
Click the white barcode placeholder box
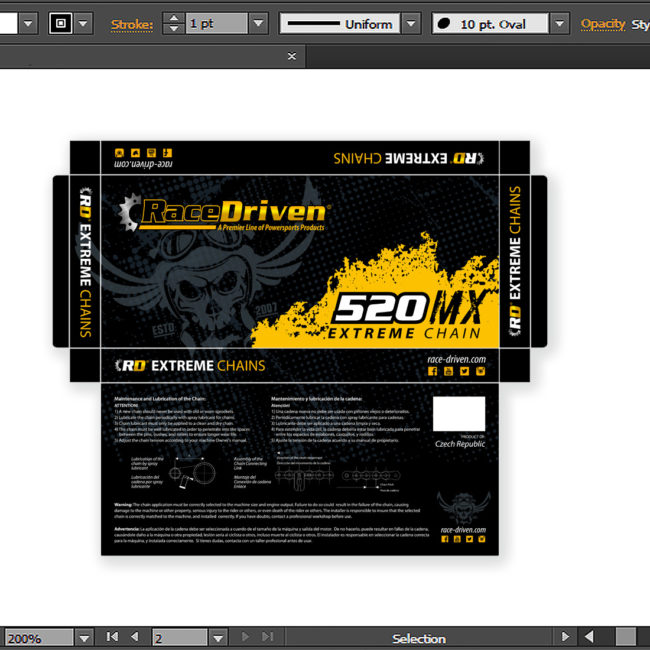tap(459, 414)
